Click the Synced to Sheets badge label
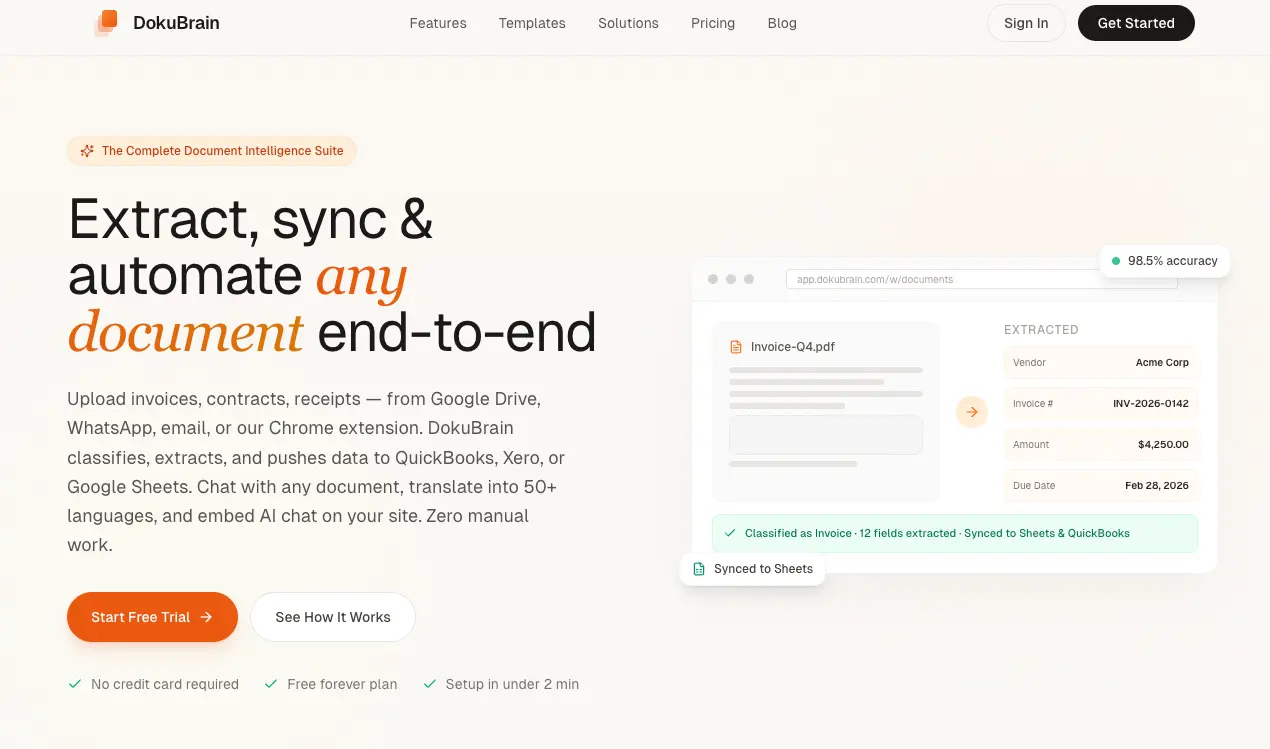This screenshot has width=1270, height=749. [x=763, y=569]
